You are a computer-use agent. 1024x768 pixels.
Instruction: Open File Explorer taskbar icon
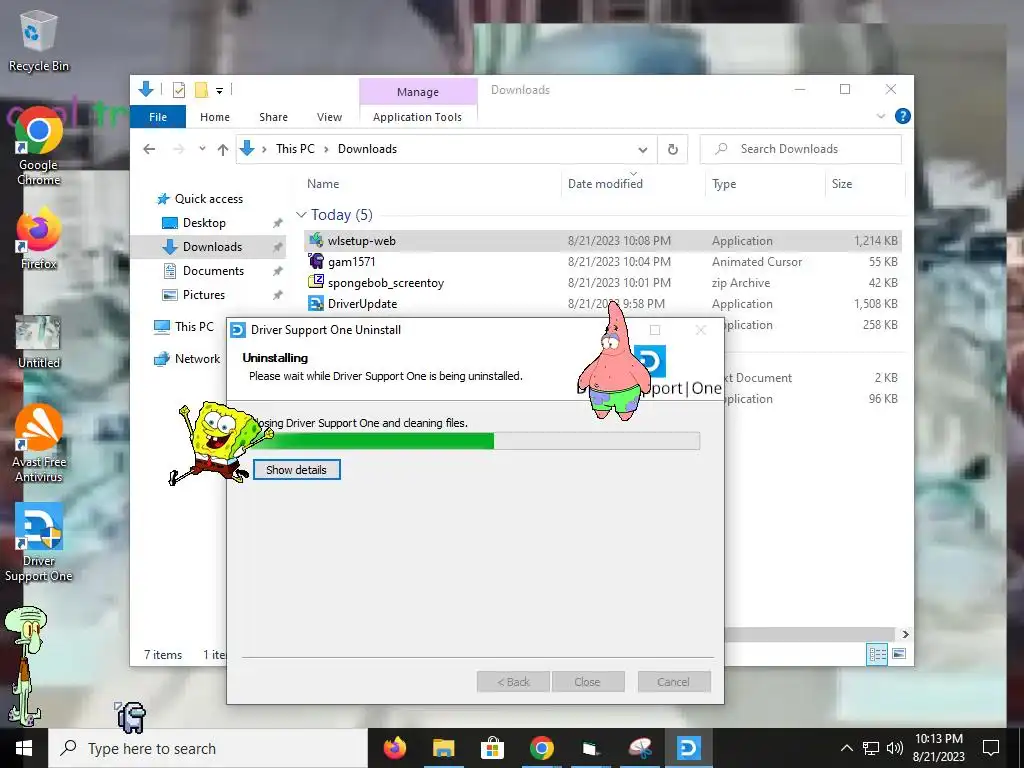(443, 748)
